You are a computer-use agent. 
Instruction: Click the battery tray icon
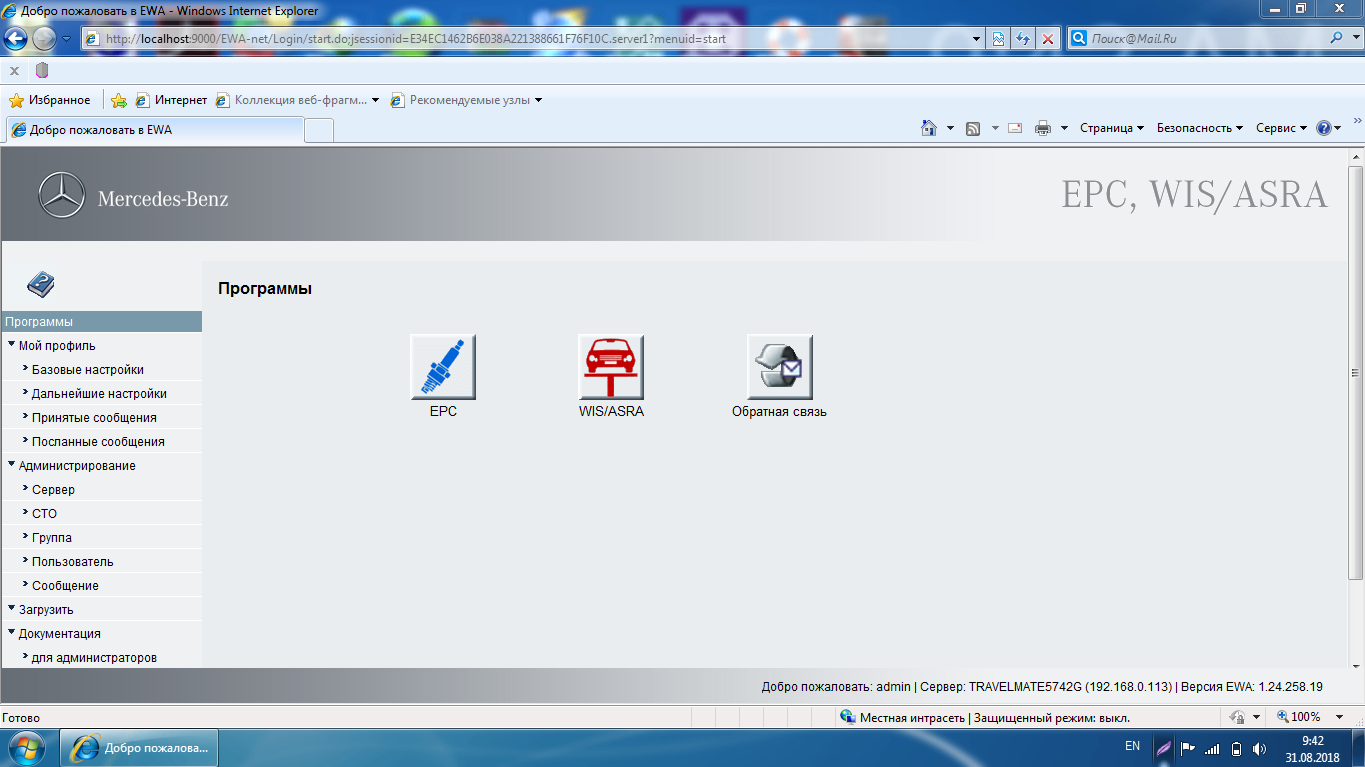tap(1236, 748)
